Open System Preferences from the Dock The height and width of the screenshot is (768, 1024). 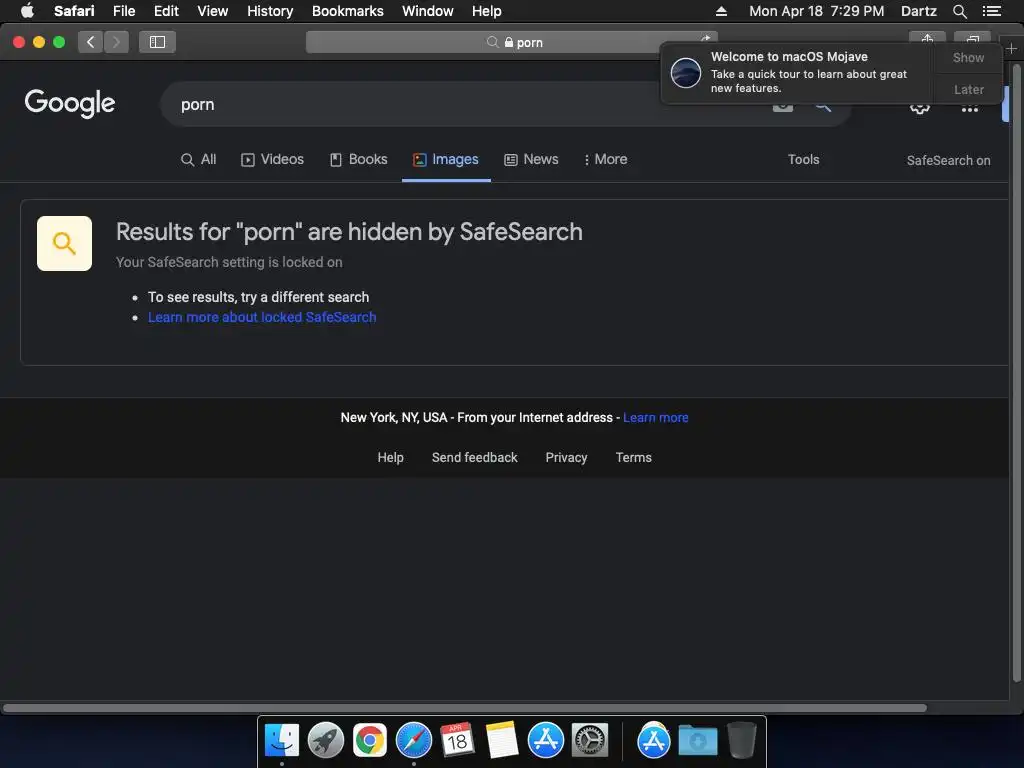[590, 741]
